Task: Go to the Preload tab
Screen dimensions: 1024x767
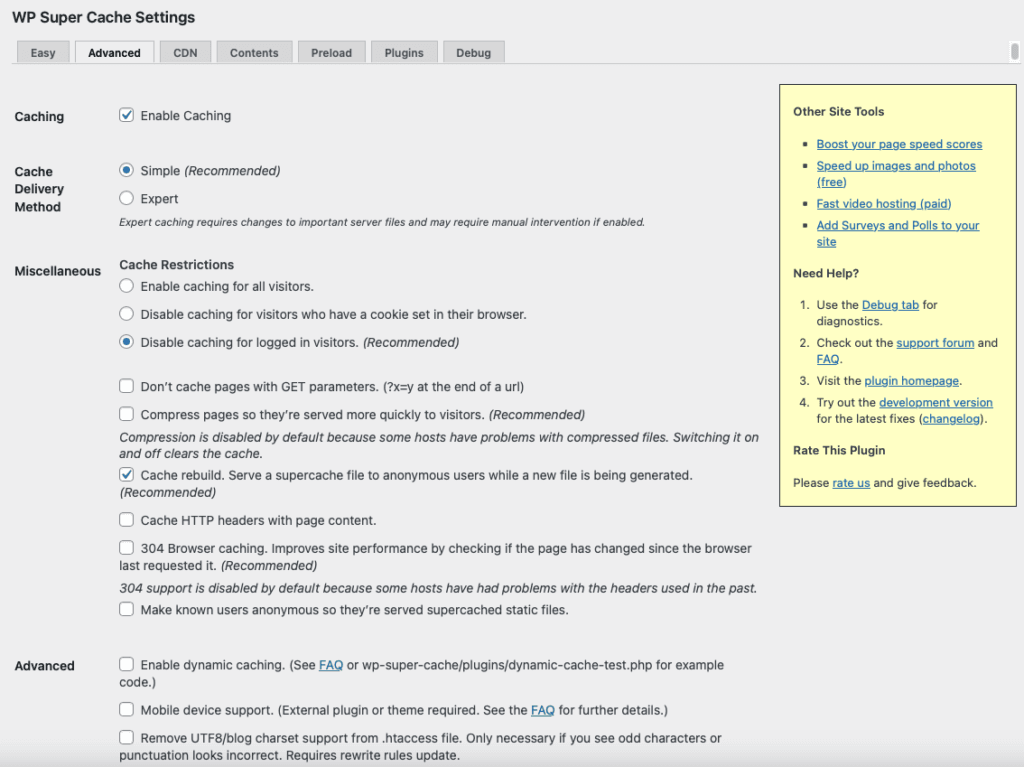Action: [331, 53]
